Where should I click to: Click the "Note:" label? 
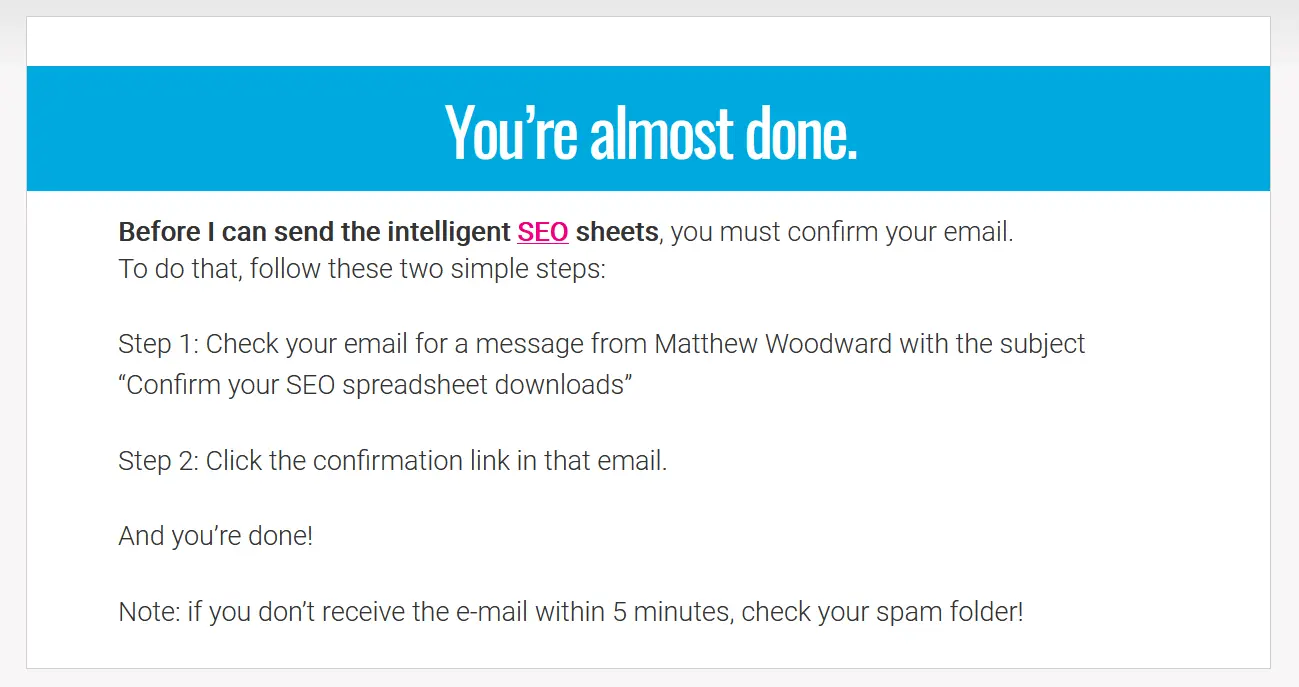point(149,611)
